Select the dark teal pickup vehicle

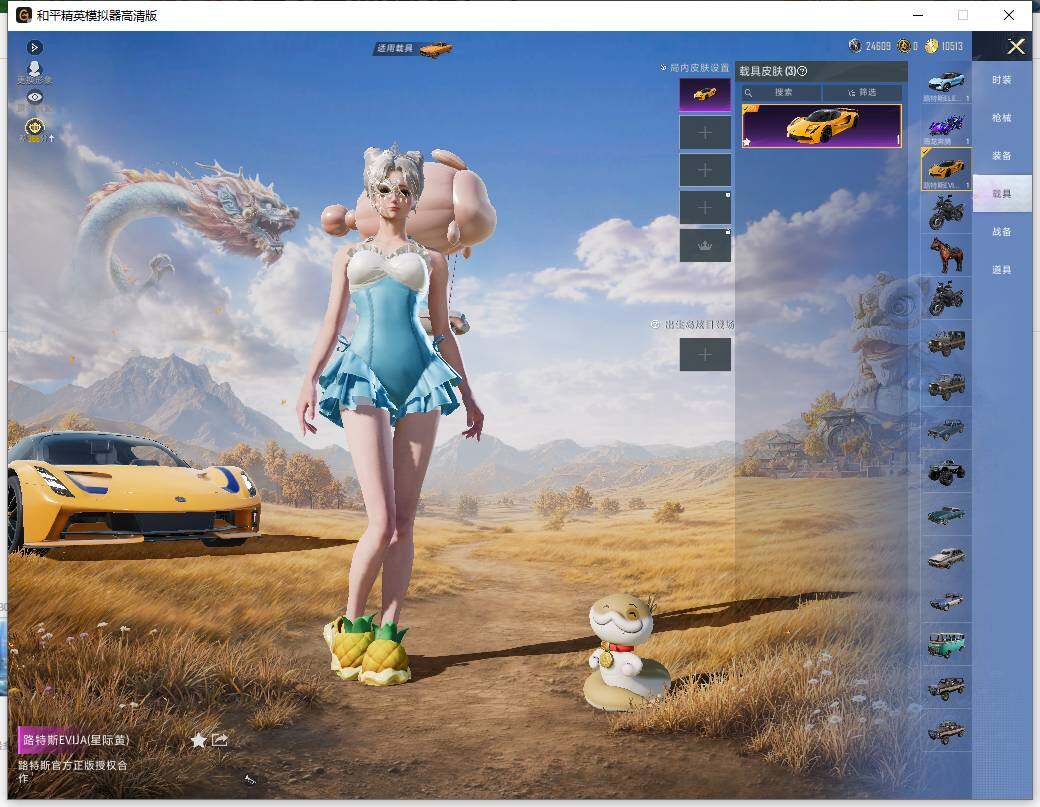[x=946, y=429]
